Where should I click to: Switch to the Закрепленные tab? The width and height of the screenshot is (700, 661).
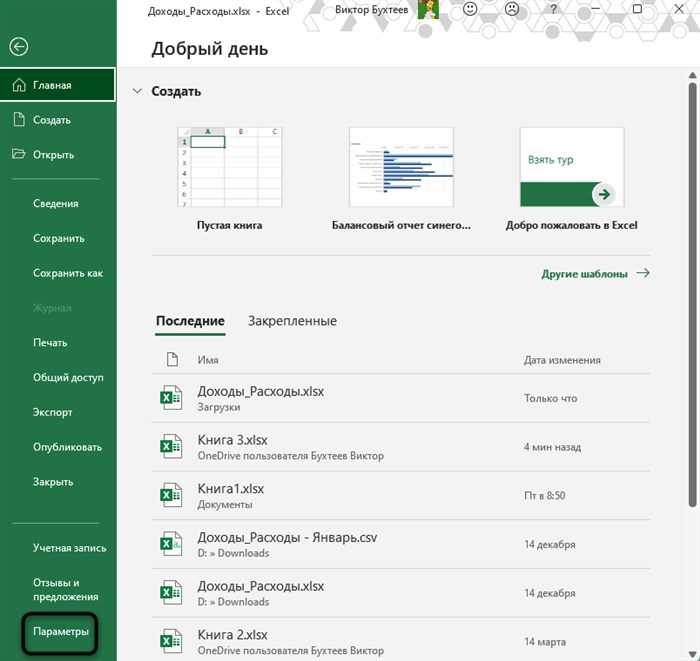[x=292, y=321]
